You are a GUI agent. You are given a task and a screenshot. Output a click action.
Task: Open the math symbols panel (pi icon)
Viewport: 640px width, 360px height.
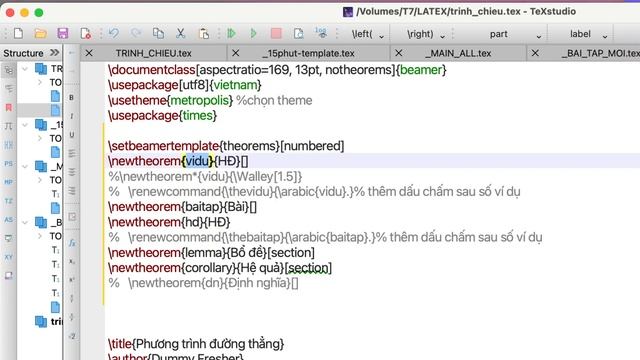click(9, 126)
